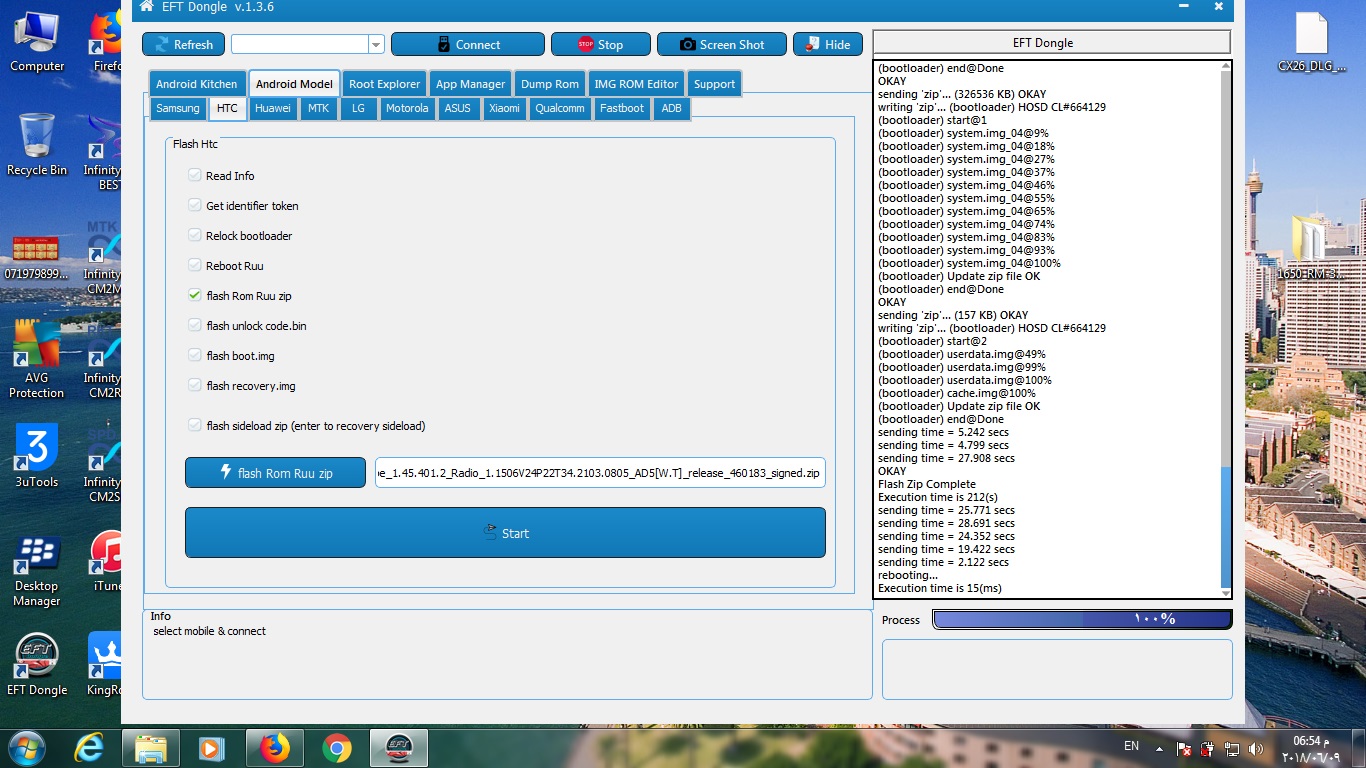
Task: Open the device port dropdown arrow
Action: tap(376, 44)
